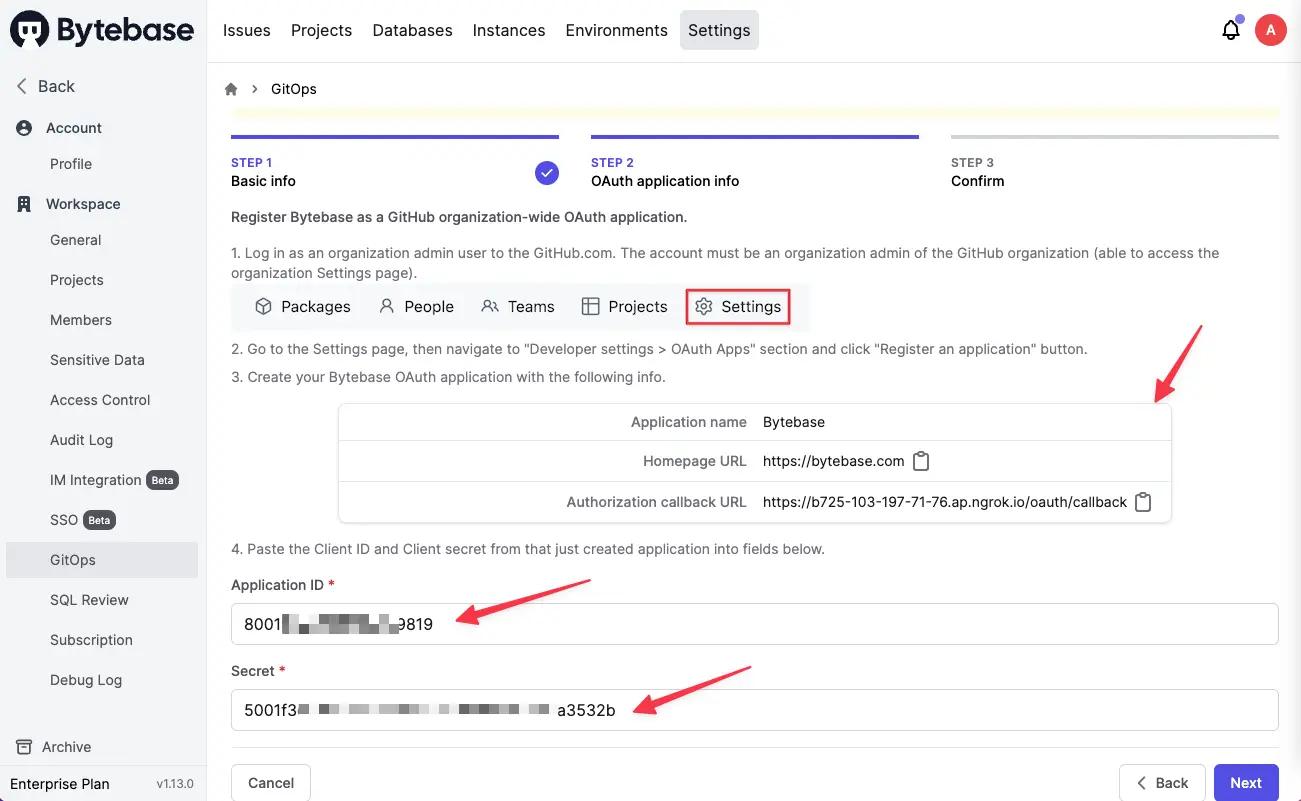Open the notification bell
This screenshot has height=801, width=1301.
pos(1230,30)
